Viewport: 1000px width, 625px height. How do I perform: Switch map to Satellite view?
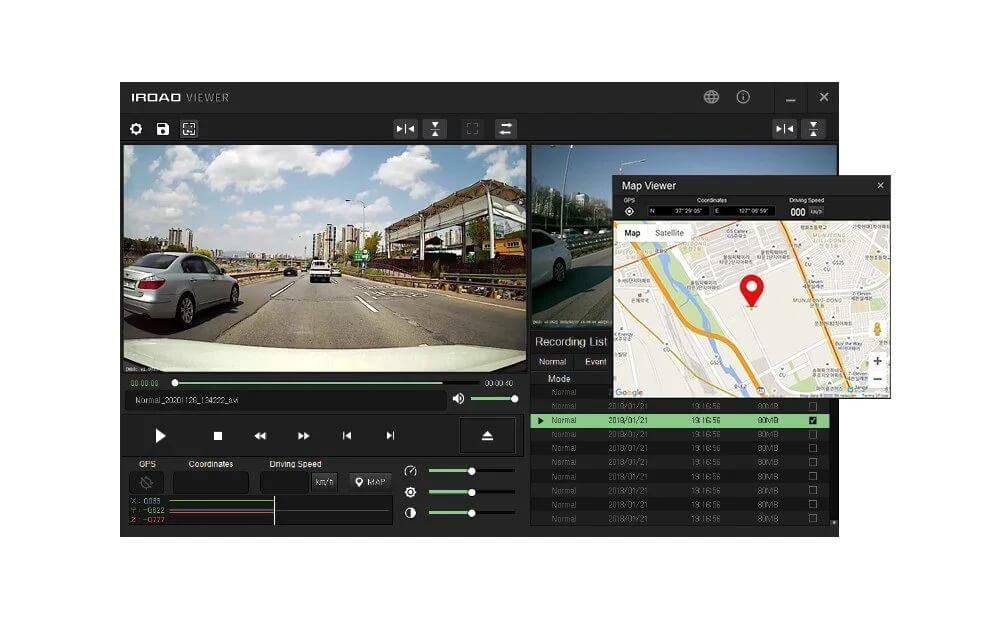coord(669,233)
